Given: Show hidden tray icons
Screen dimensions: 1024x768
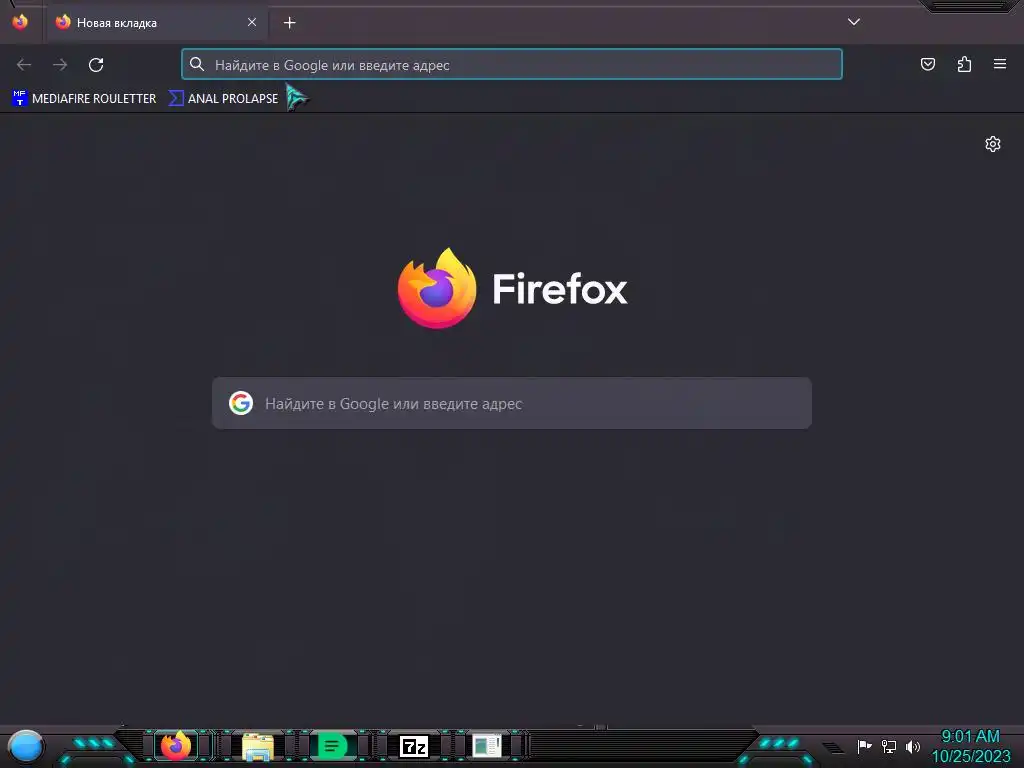Looking at the screenshot, I should (833, 748).
